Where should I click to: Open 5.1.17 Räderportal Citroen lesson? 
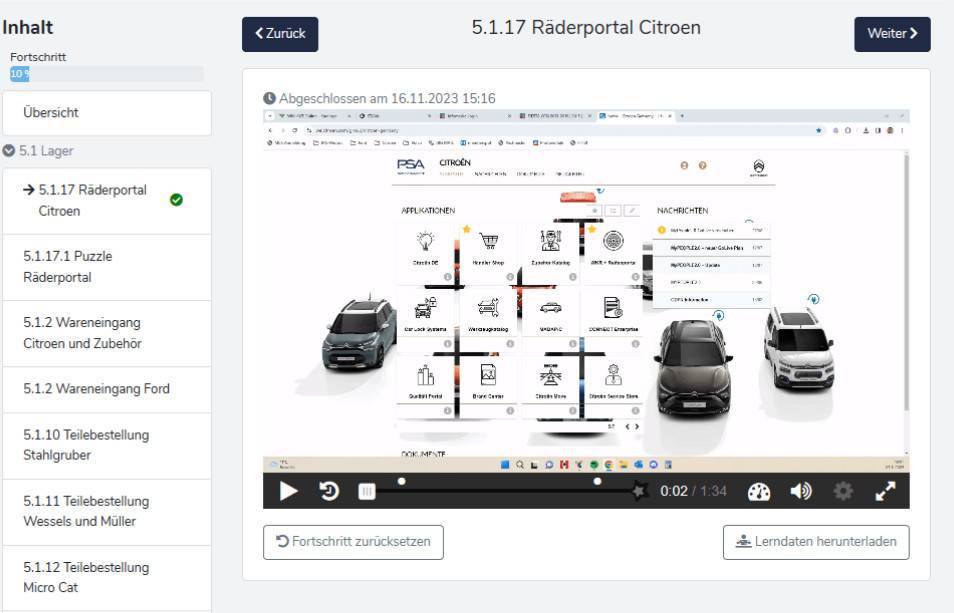pyautogui.click(x=106, y=201)
